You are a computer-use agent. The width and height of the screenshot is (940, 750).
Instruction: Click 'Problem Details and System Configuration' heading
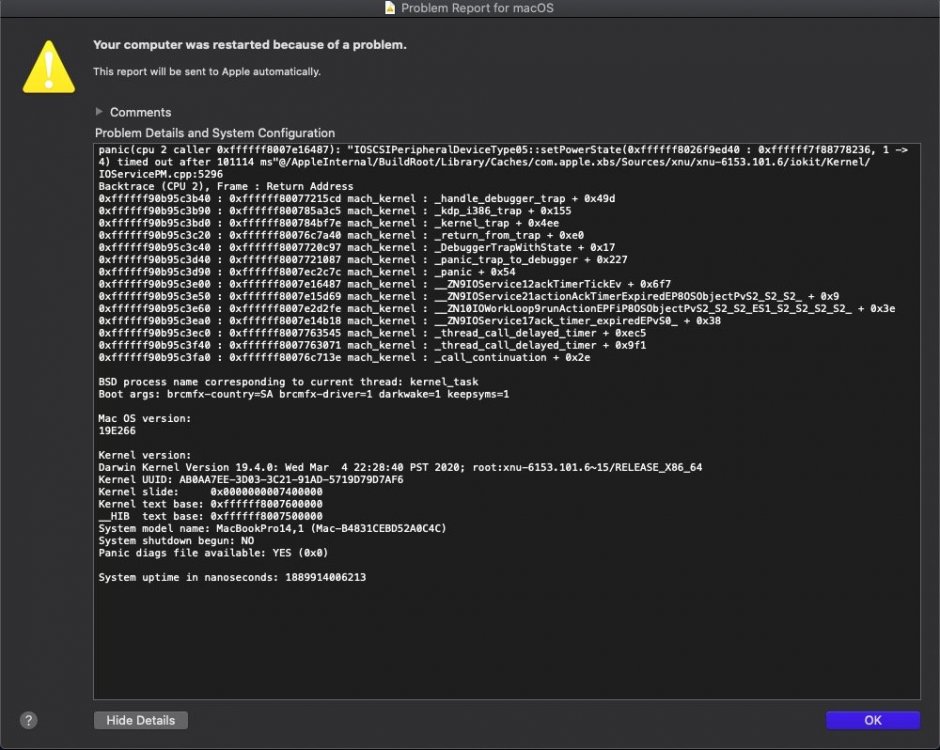[x=215, y=133]
